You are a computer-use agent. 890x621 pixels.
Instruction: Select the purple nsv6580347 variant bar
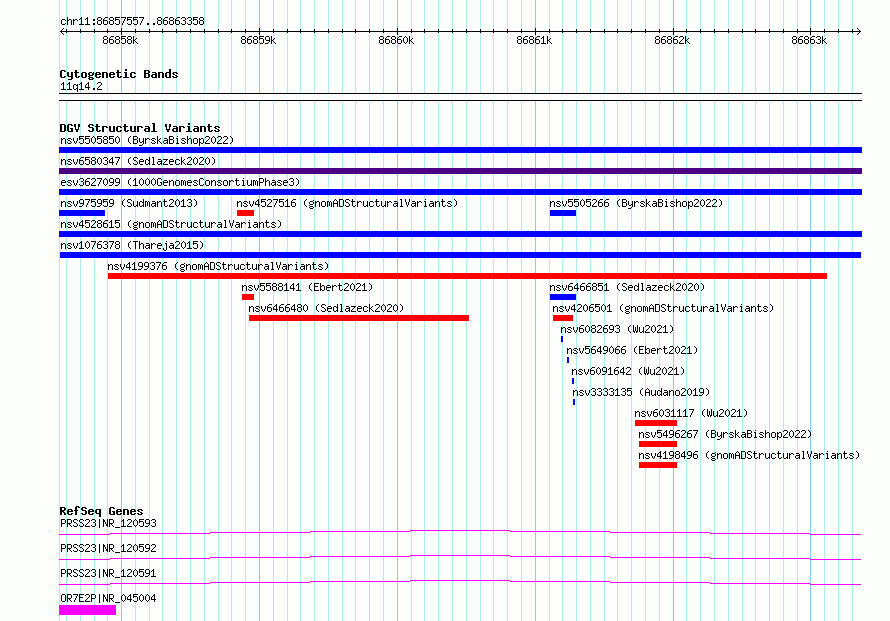(460, 171)
